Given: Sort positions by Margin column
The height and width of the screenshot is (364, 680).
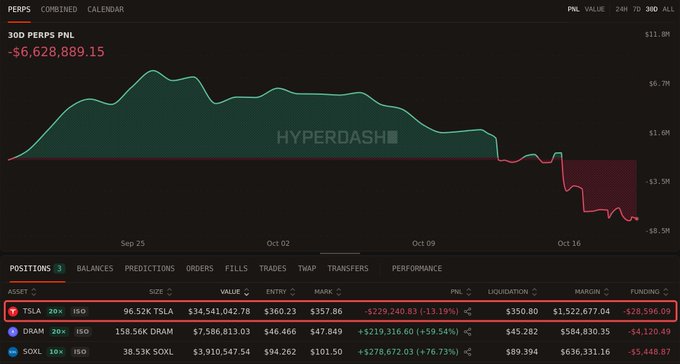Looking at the screenshot, I should 591,292.
